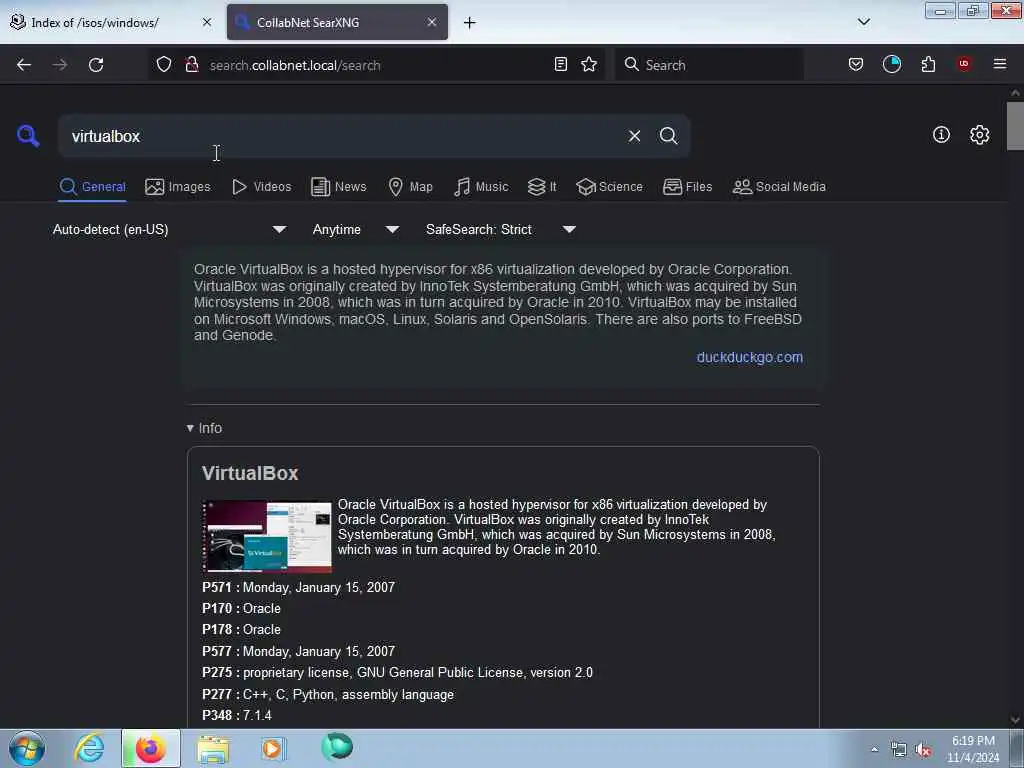Bookmark this page with the star
1024x768 pixels.
click(589, 64)
